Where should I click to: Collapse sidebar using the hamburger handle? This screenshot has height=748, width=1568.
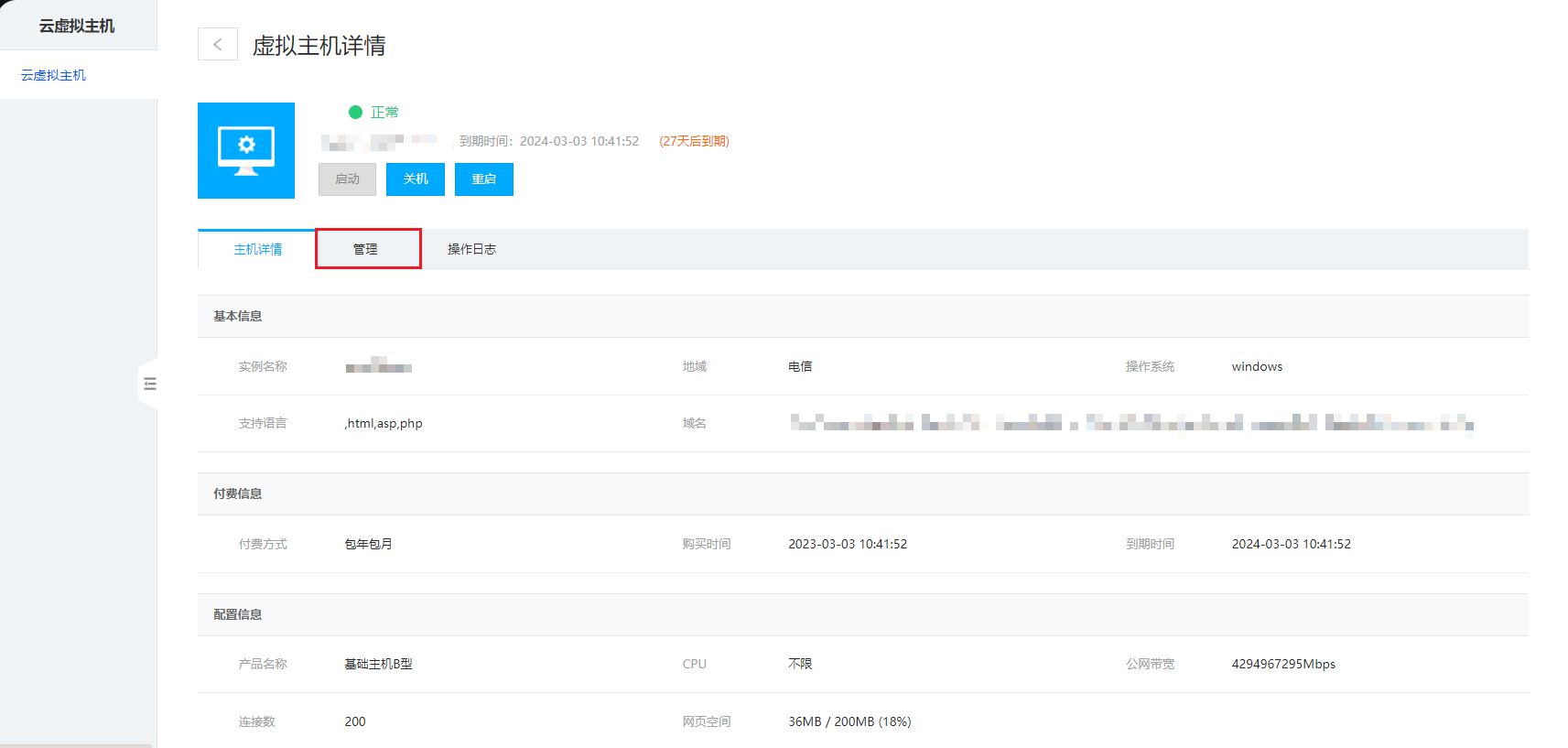click(x=150, y=384)
